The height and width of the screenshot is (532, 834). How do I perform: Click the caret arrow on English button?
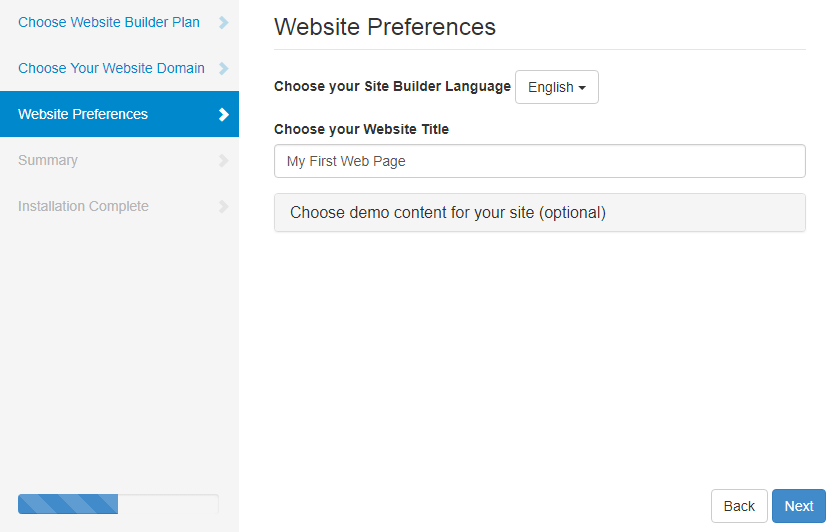582,88
